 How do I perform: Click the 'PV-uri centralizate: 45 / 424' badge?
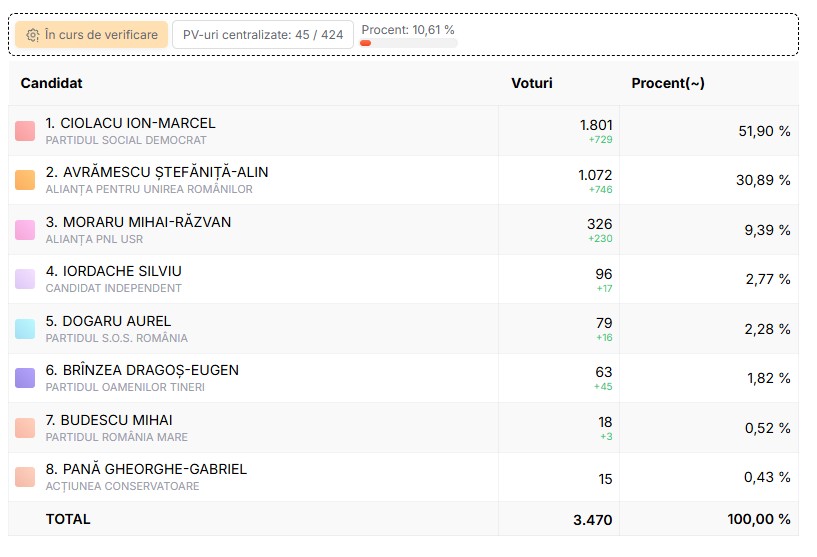pos(263,35)
